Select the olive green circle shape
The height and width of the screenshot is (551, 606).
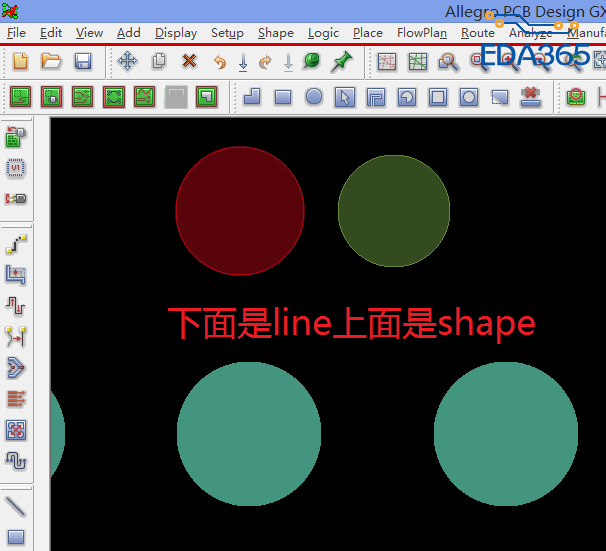(394, 211)
